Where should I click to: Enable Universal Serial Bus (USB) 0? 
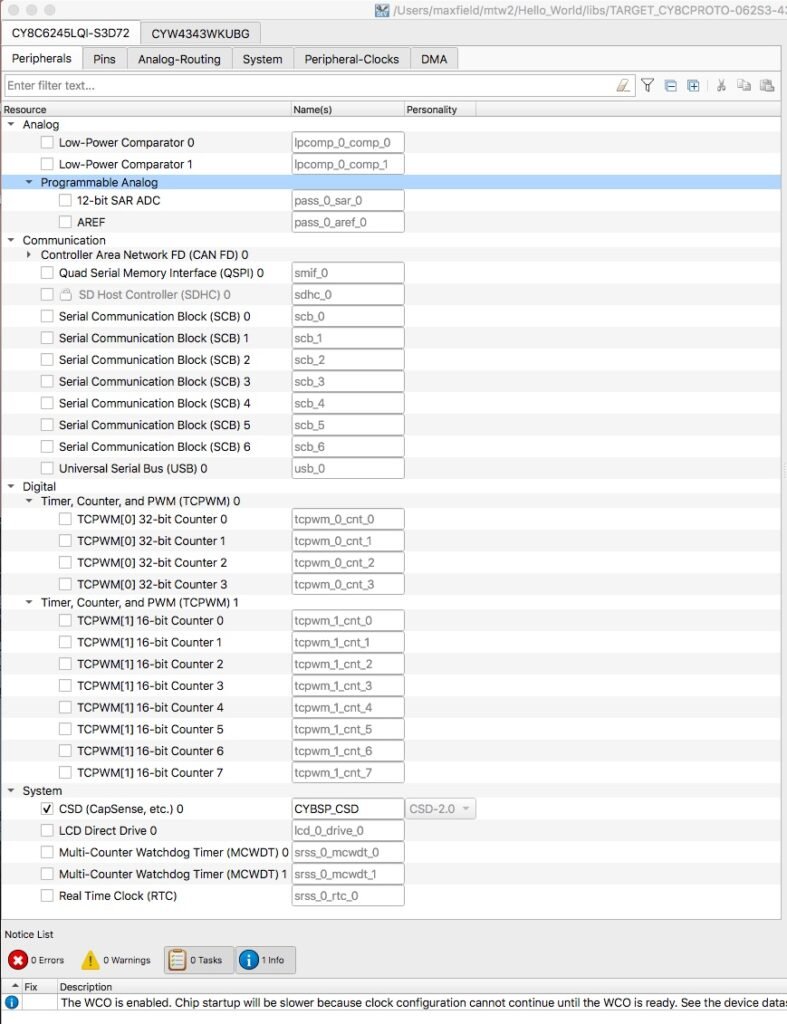[x=47, y=468]
